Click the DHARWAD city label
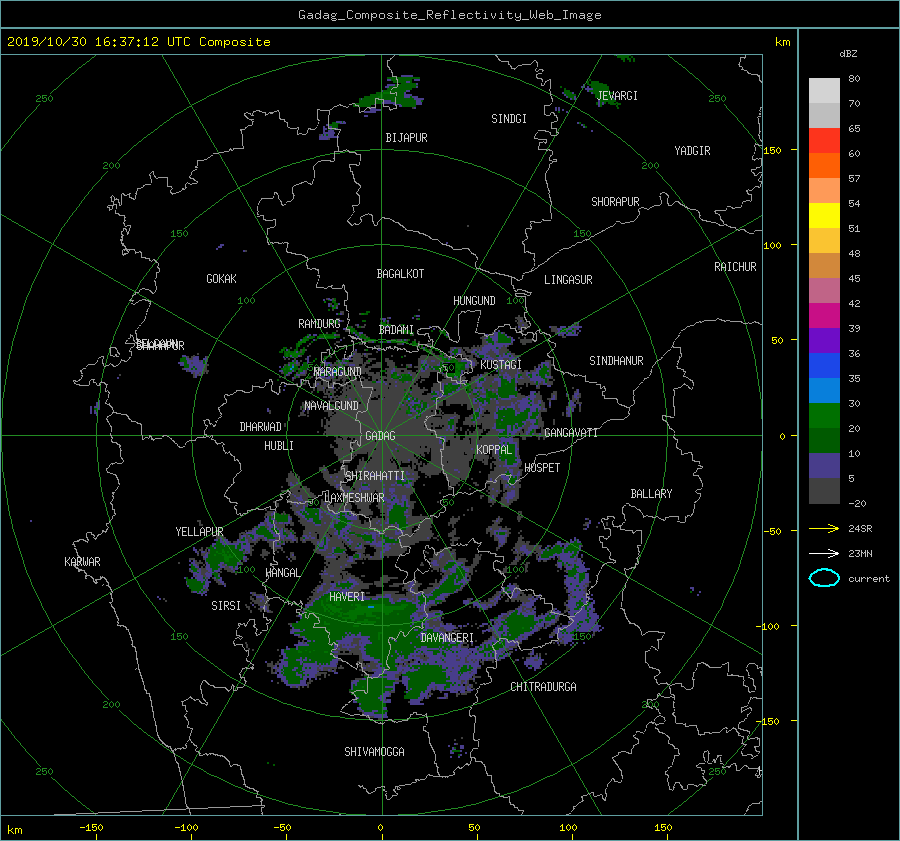Viewport: 900px width, 841px height. pyautogui.click(x=261, y=427)
